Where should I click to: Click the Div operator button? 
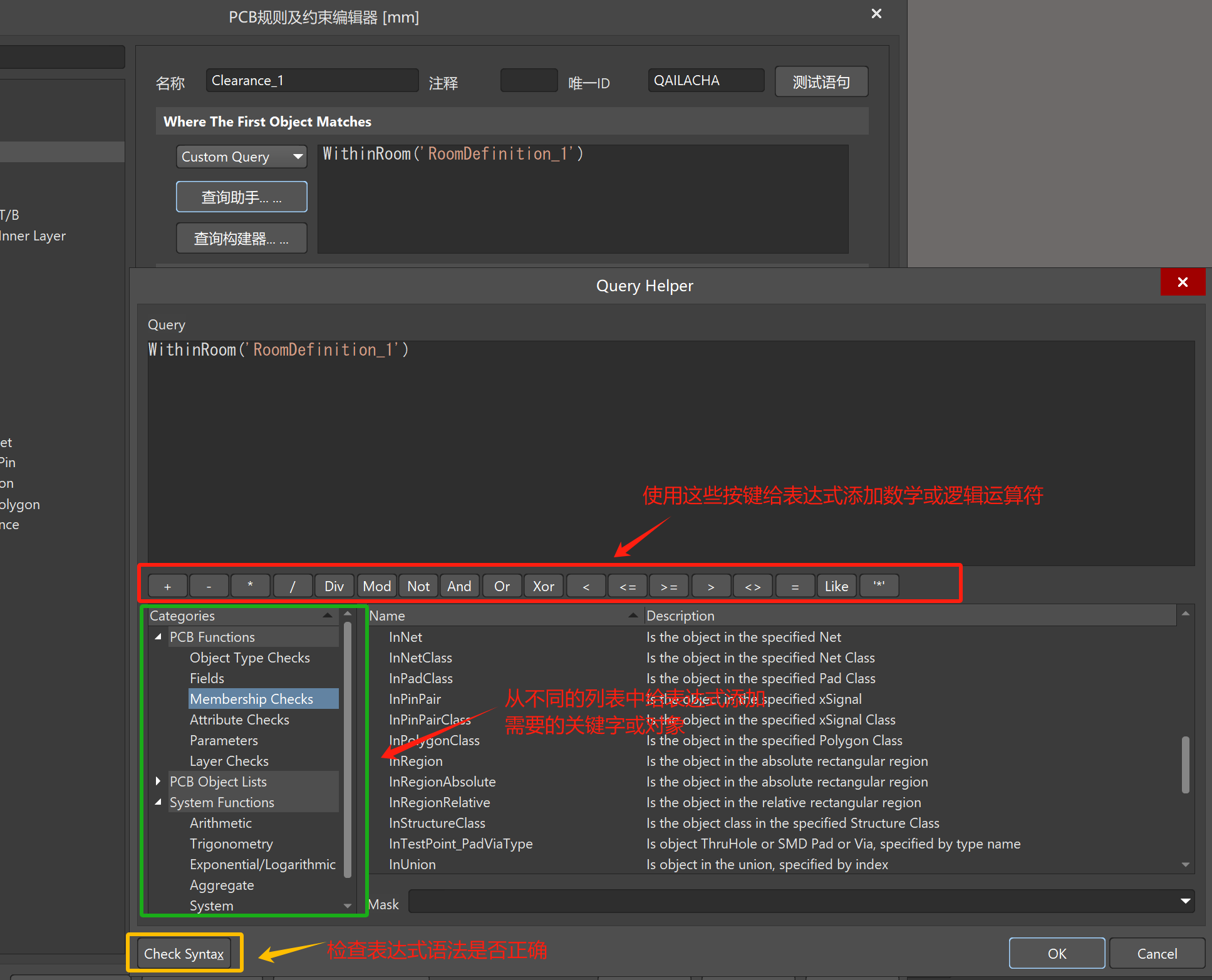pos(334,587)
